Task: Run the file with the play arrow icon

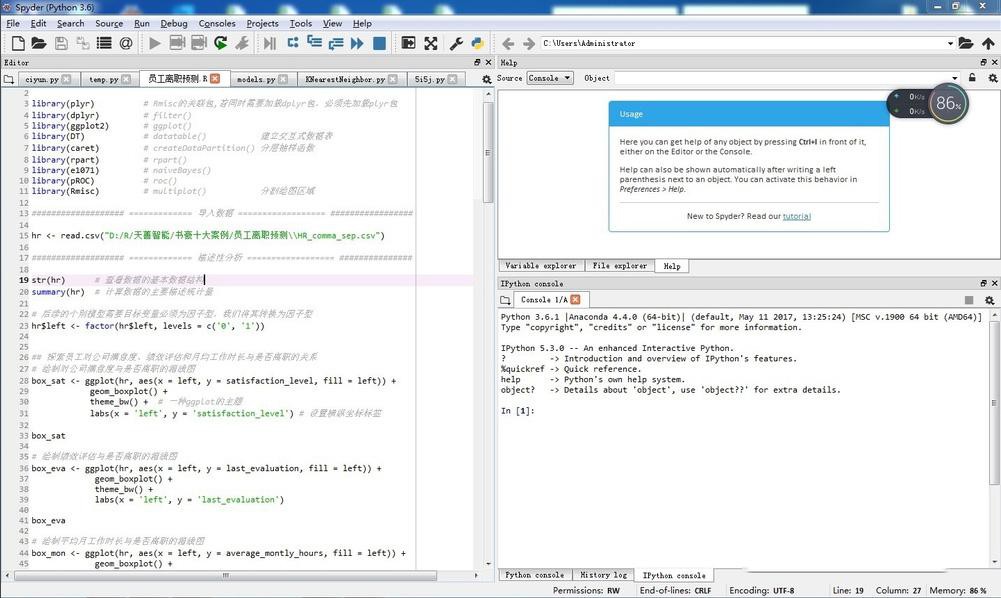Action: pyautogui.click(x=154, y=43)
